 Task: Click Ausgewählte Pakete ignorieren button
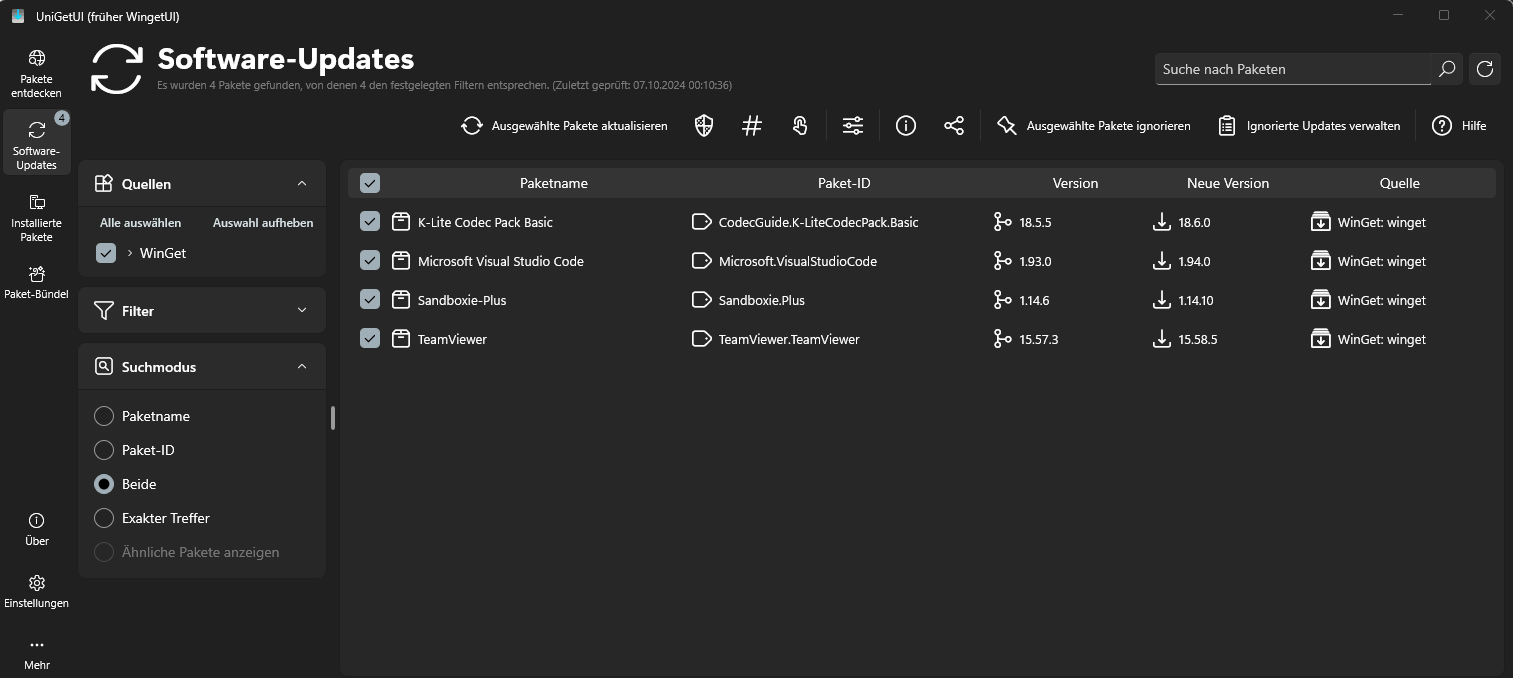1094,126
